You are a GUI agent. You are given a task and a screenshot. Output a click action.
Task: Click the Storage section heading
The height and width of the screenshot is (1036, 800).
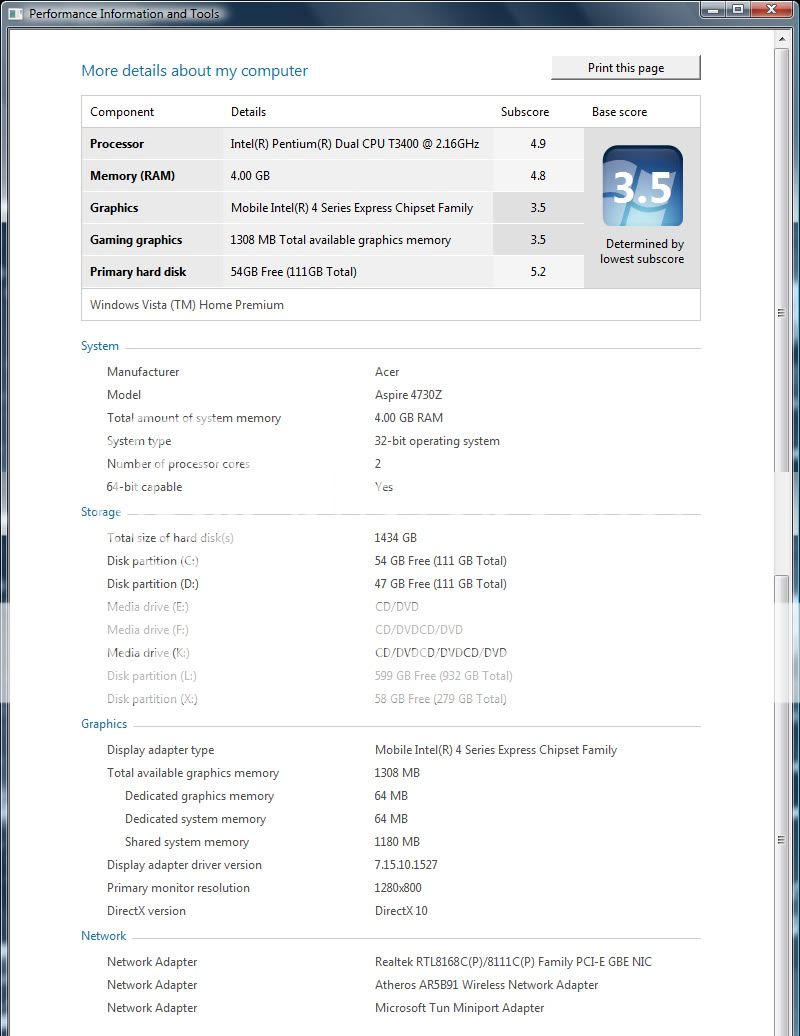101,512
